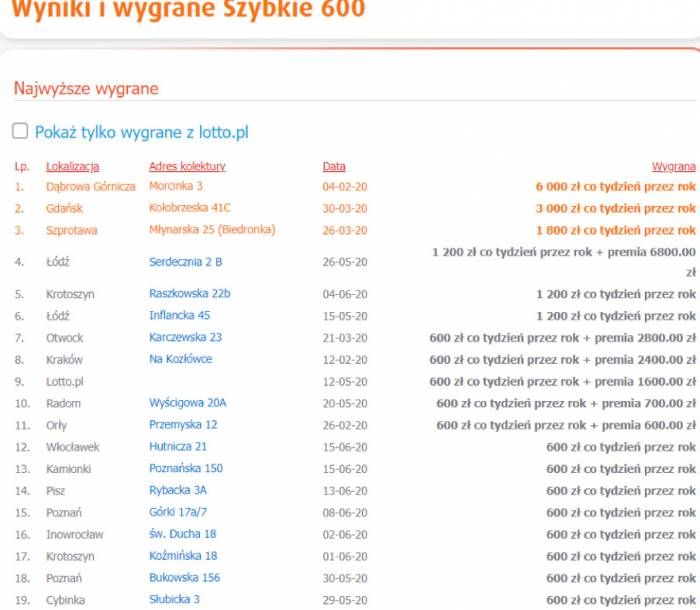
Task: Select the date 26-05-20
Action: (x=345, y=262)
